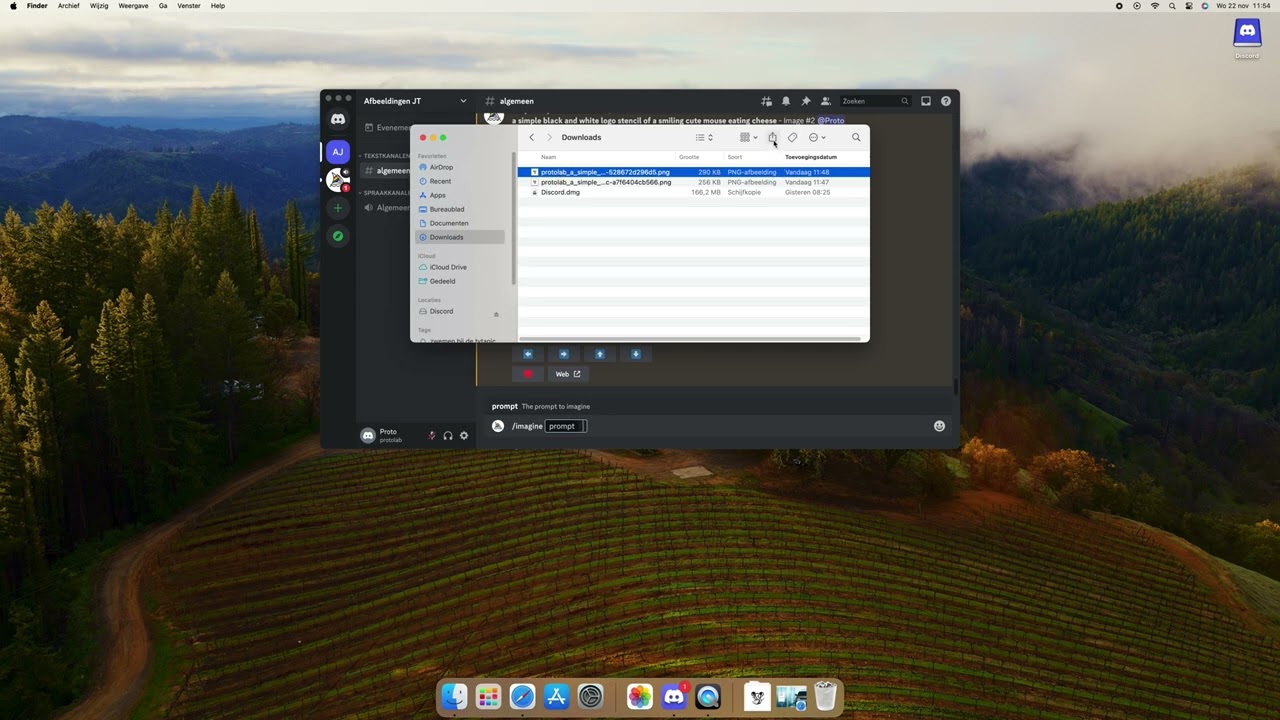Toggle microphone mute in Discord user panel
Image resolution: width=1280 pixels, height=720 pixels.
pyautogui.click(x=432, y=436)
